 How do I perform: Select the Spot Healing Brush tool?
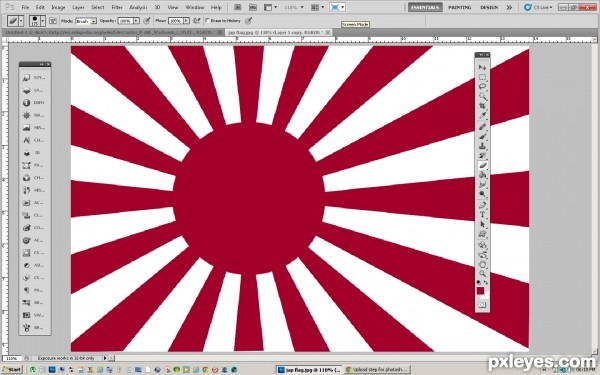point(482,127)
